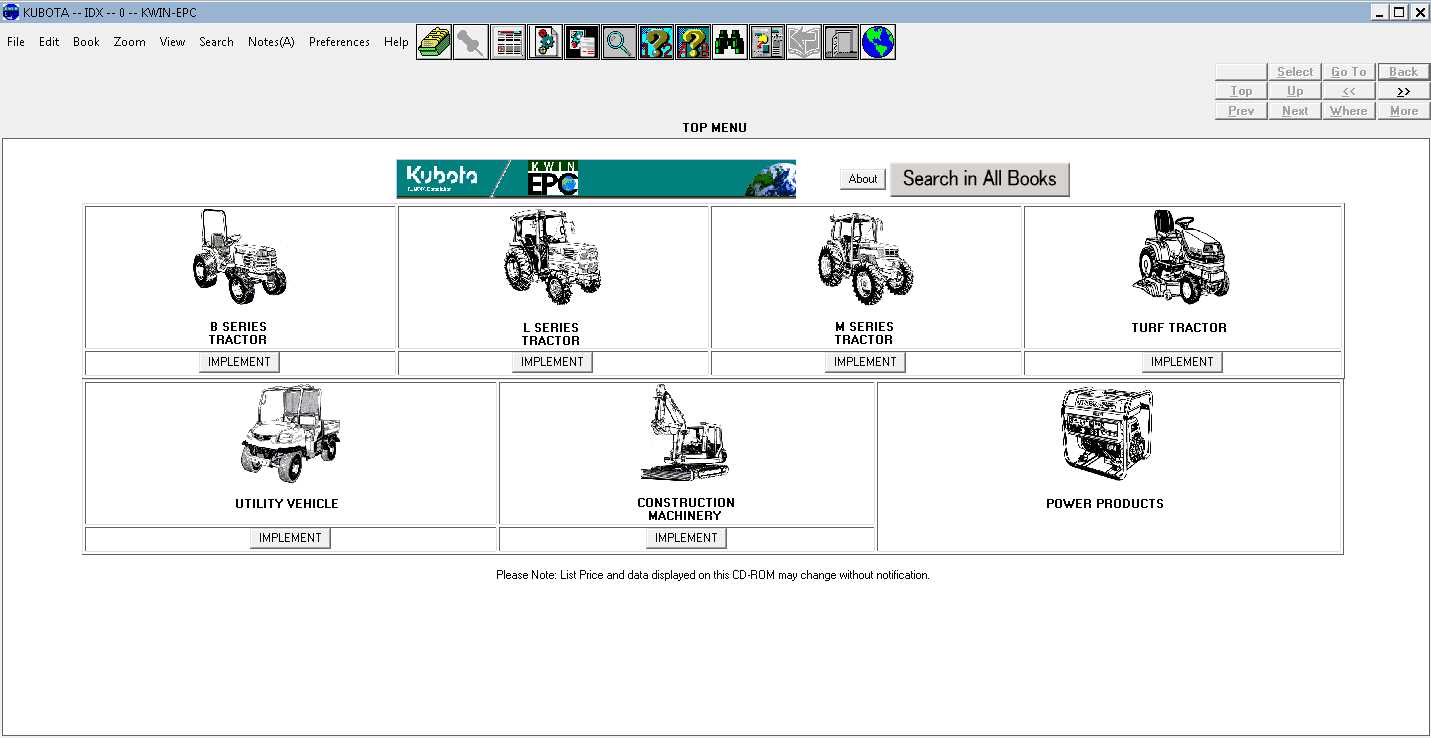Click the Kubota KWIN EPC banner
This screenshot has height=738, width=1431.
point(596,179)
